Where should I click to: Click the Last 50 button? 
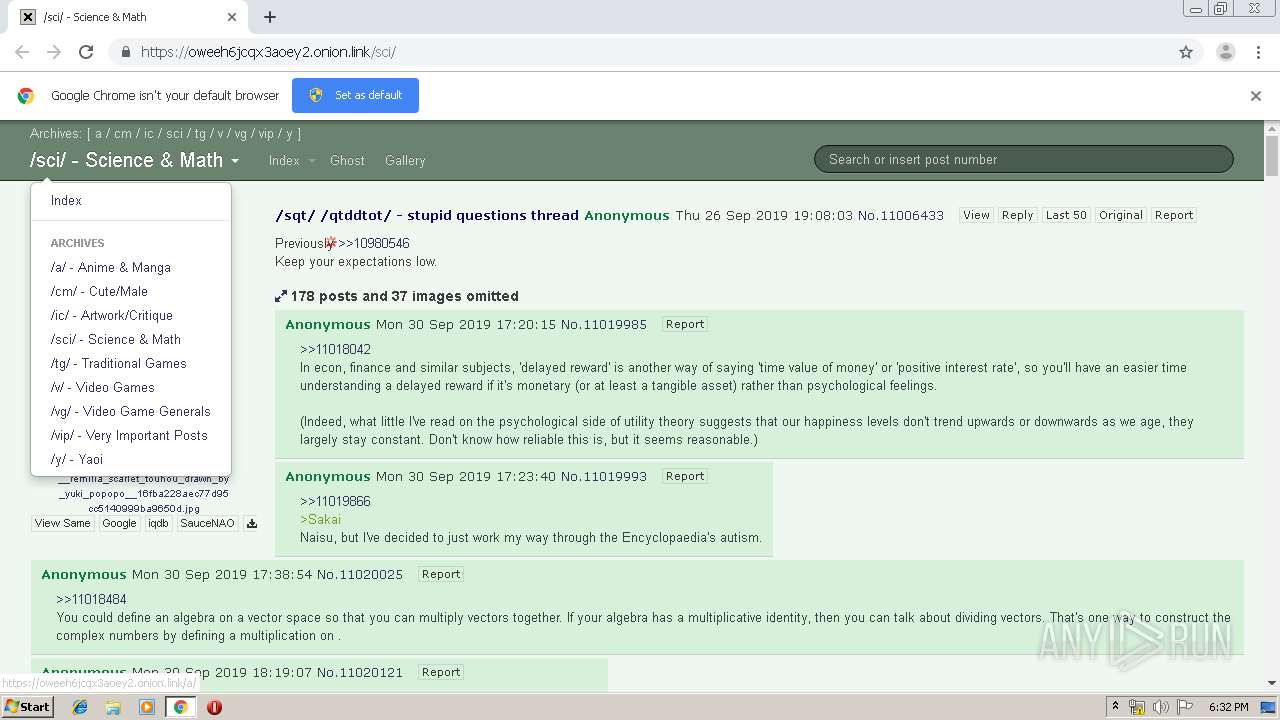[x=1066, y=215]
